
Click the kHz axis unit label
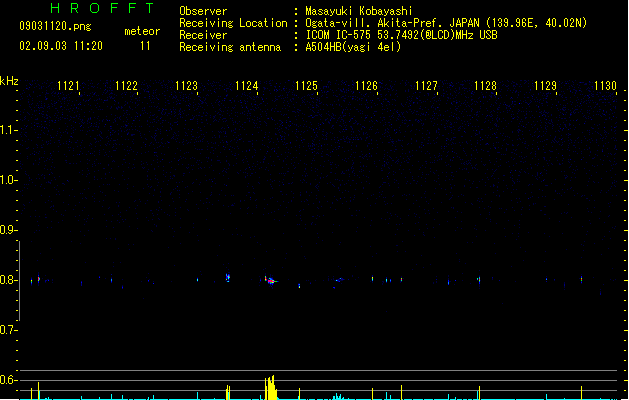click(x=9, y=81)
